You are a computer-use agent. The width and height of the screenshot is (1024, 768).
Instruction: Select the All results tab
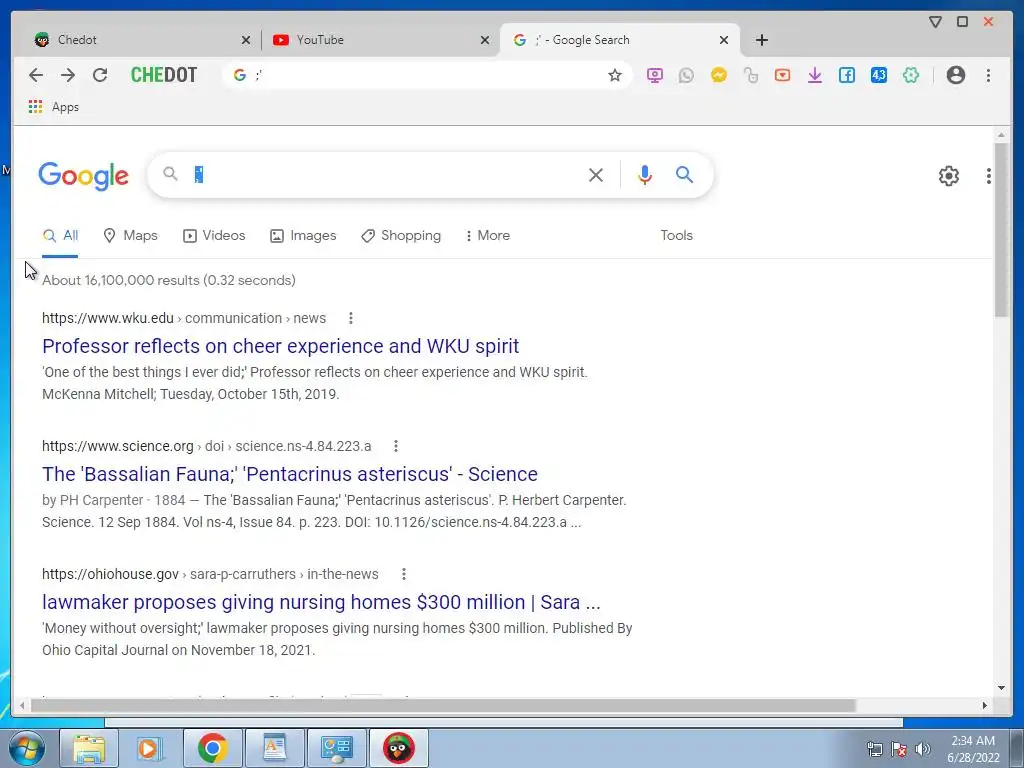60,236
